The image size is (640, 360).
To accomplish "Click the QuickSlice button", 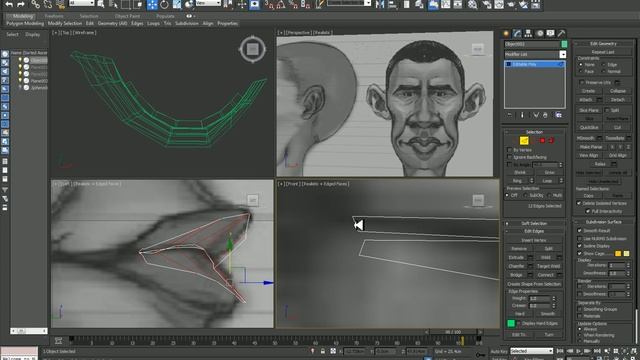I will click(589, 127).
